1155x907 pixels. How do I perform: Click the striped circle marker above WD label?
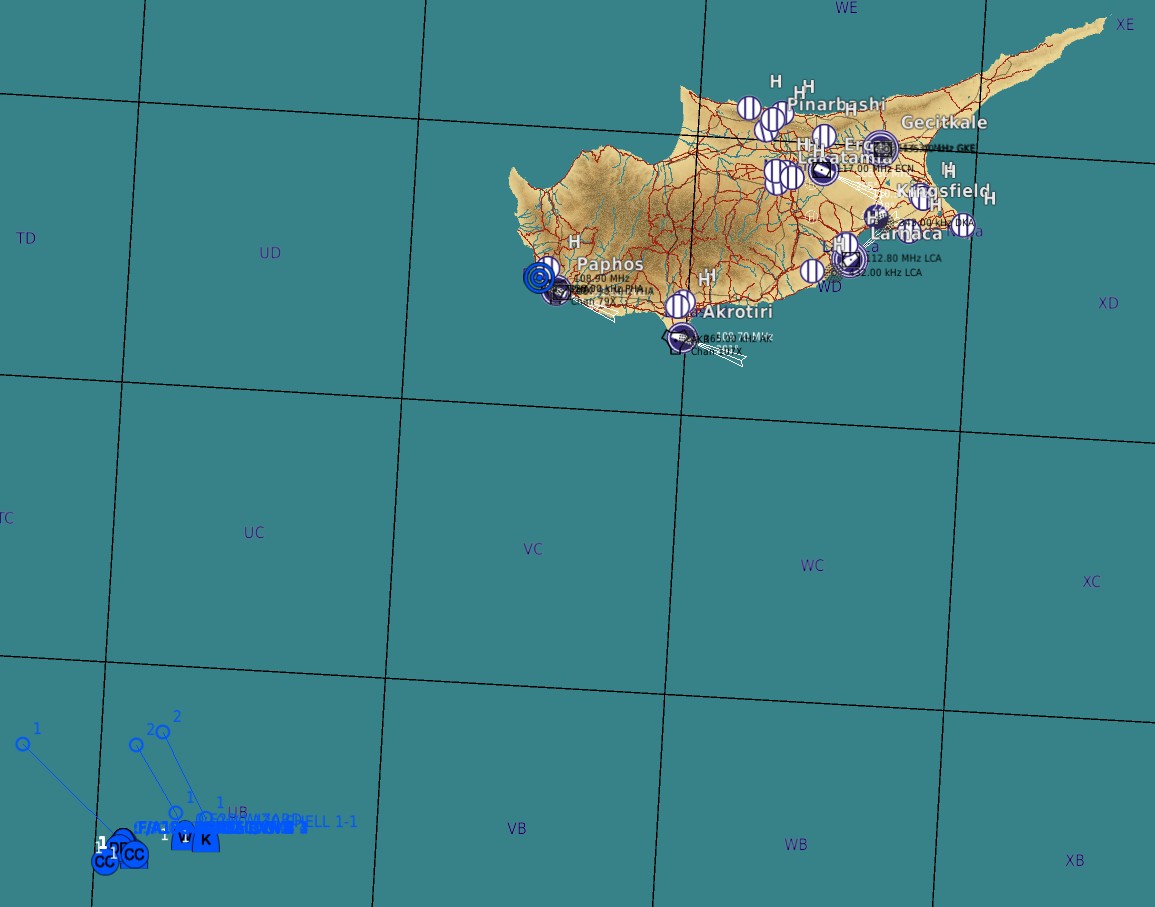812,270
